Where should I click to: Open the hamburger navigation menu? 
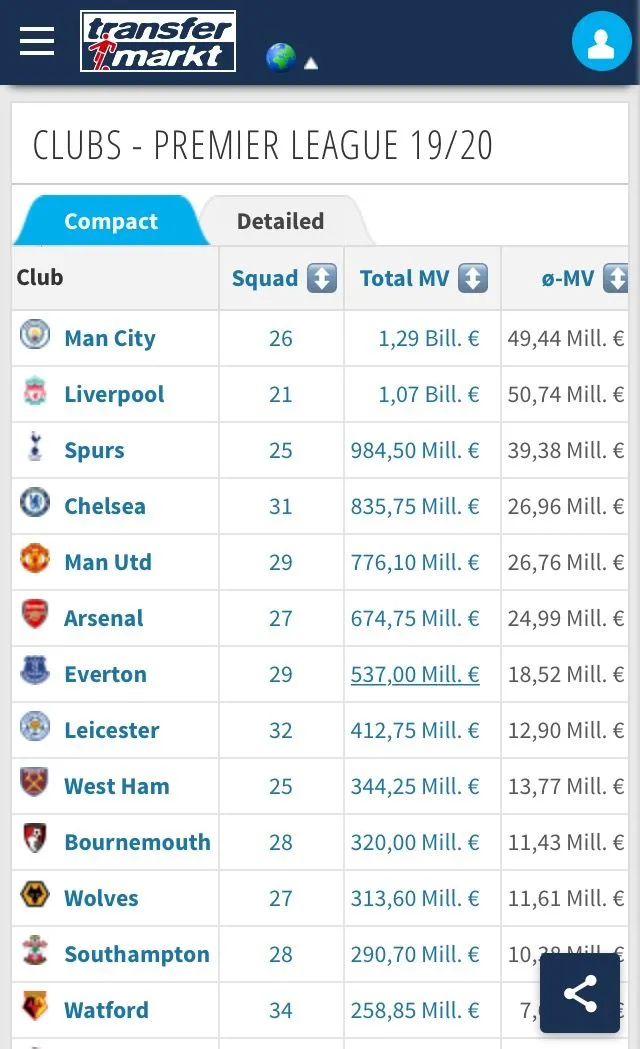[37, 41]
